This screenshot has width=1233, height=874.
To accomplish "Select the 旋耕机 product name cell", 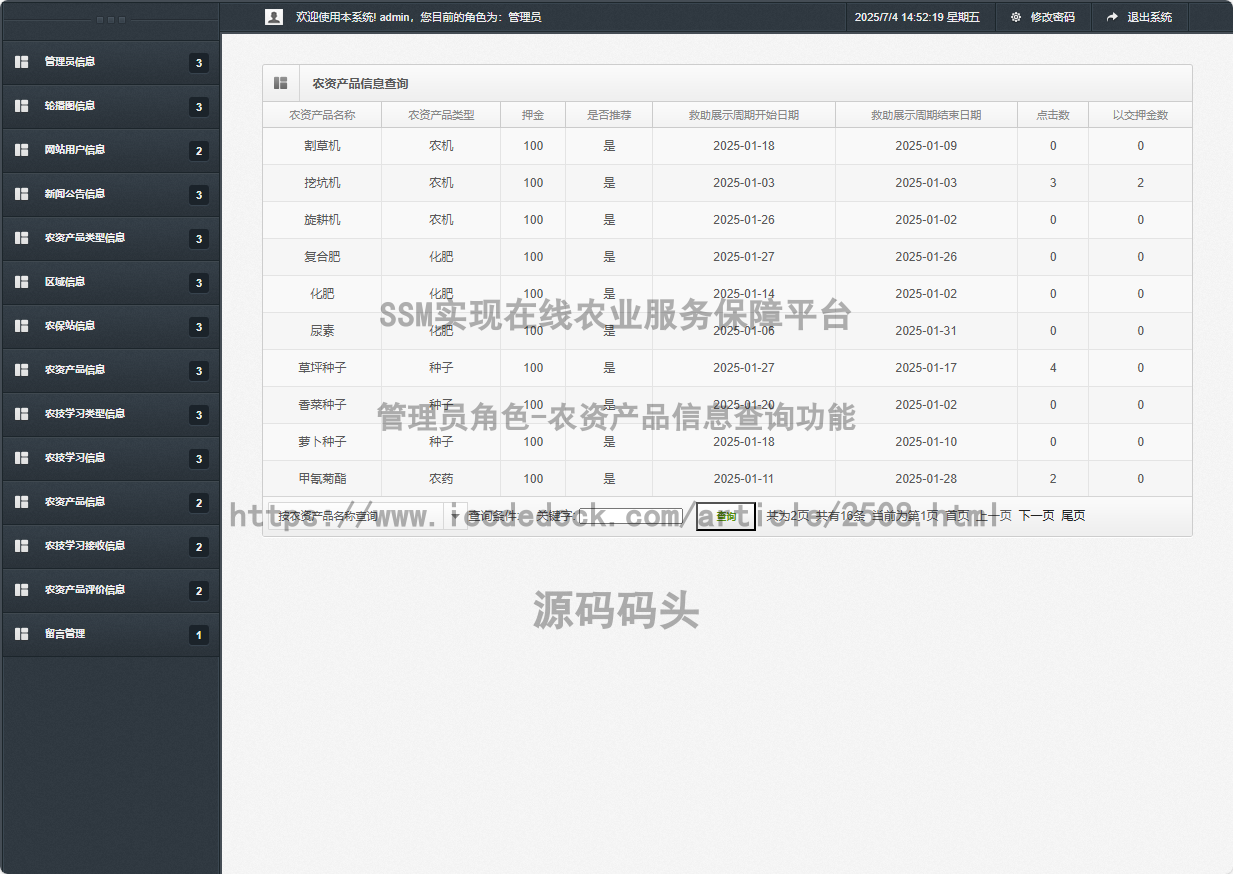I will click(x=322, y=220).
